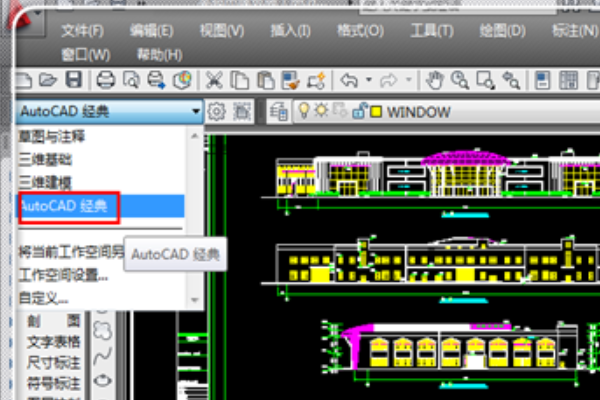Viewport: 600px width, 400px height.
Task: Open the Block Editor icon with star
Action: (316, 80)
